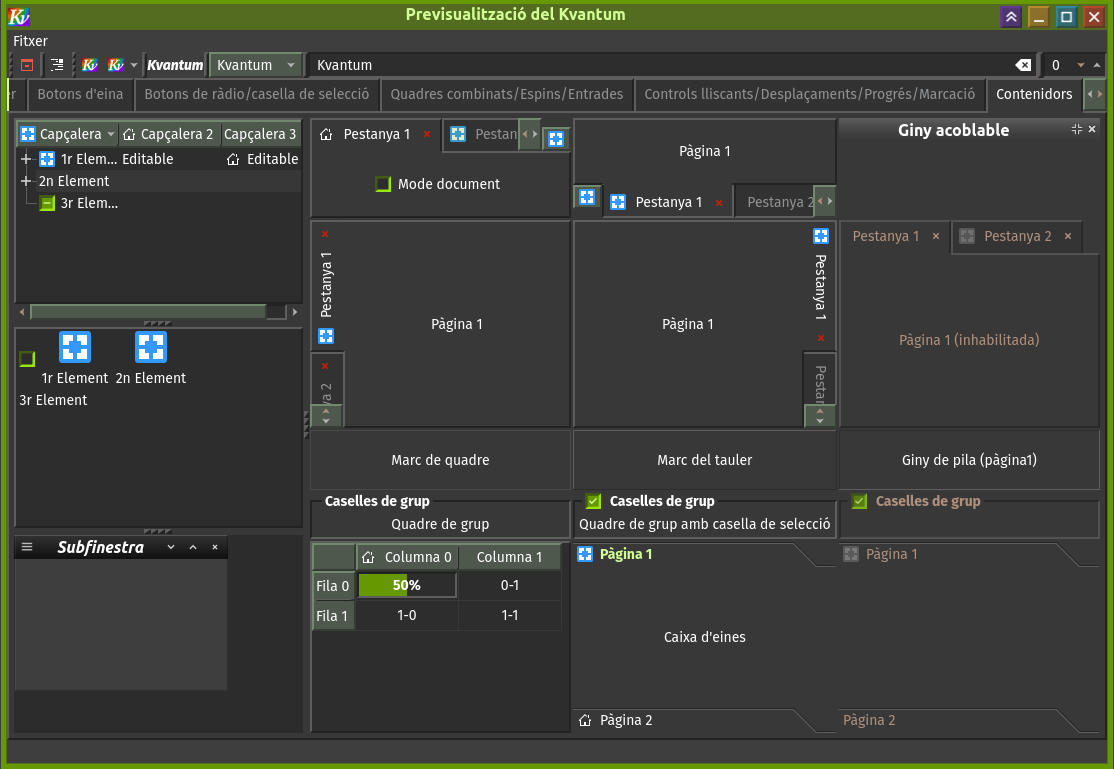
Task: Click the Capçalera 2 column header
Action: click(168, 134)
